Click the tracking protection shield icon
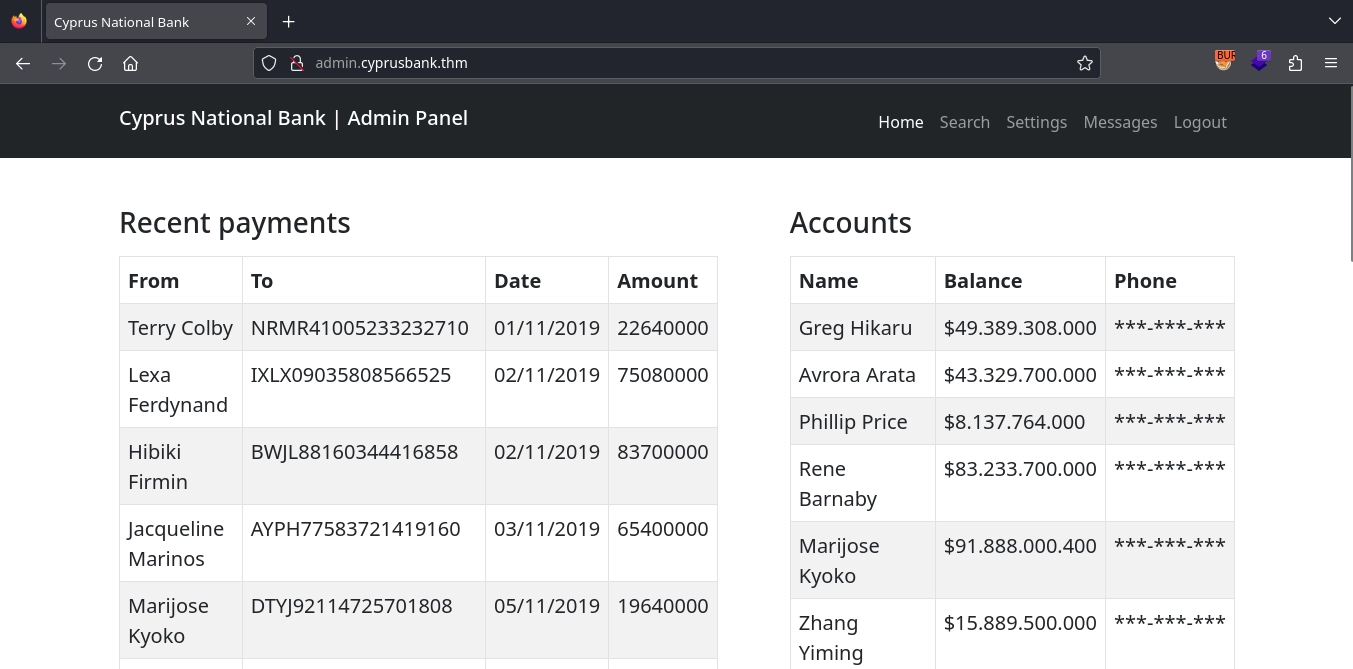This screenshot has height=669, width=1353. point(269,63)
